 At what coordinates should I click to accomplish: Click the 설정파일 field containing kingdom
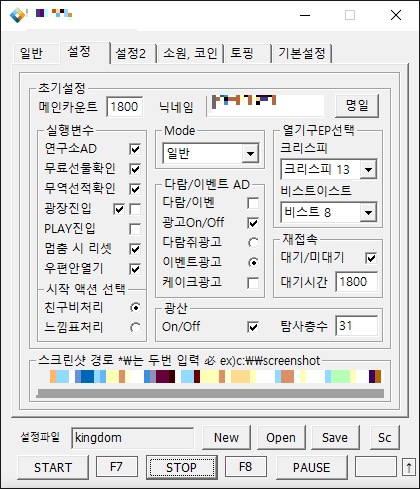tap(133, 438)
